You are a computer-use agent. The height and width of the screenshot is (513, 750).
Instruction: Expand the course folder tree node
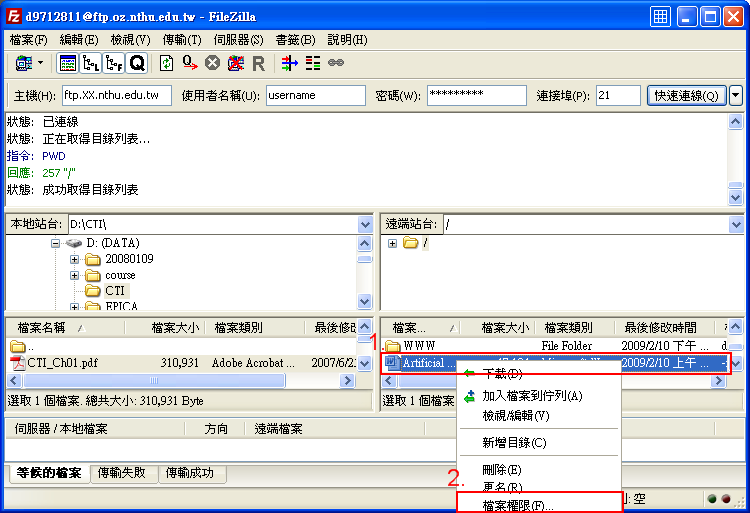click(x=75, y=275)
